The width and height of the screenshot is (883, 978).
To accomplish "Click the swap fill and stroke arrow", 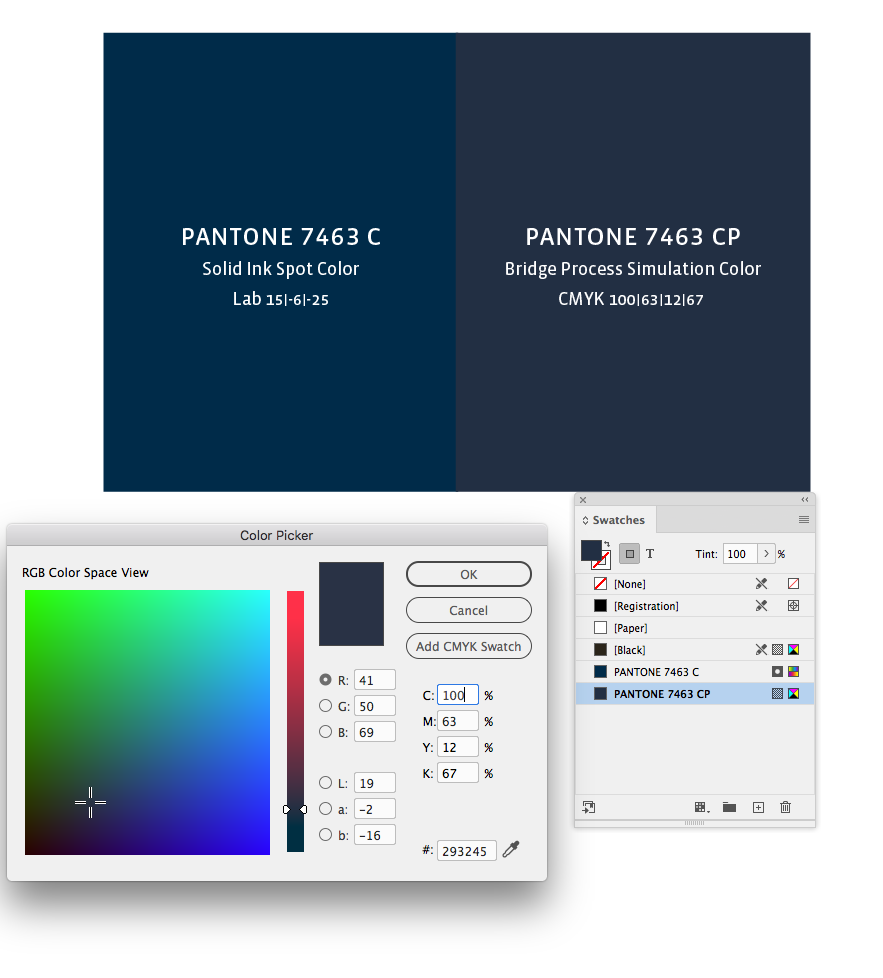I will pos(607,543).
